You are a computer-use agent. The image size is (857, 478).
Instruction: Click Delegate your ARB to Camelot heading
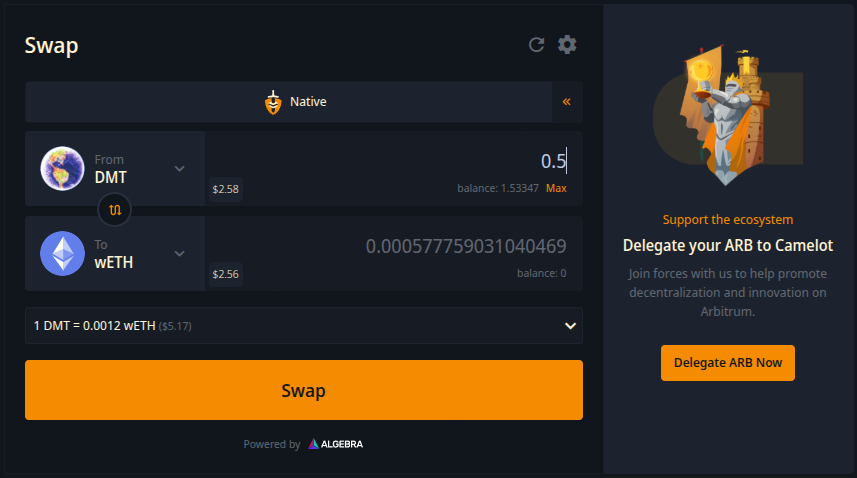click(727, 245)
